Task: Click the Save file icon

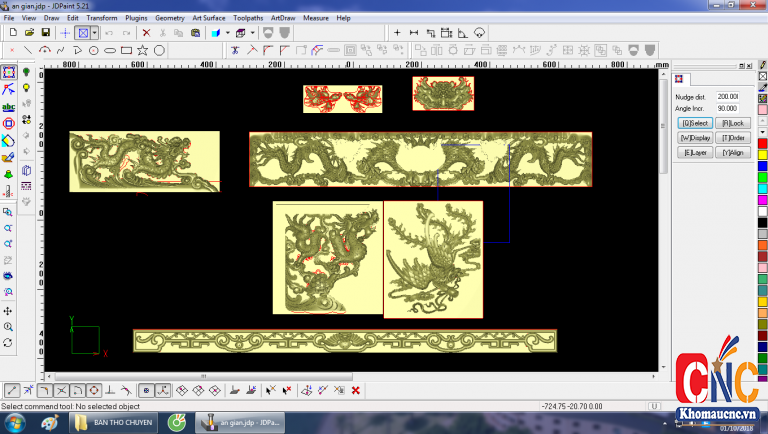Action: (45, 33)
